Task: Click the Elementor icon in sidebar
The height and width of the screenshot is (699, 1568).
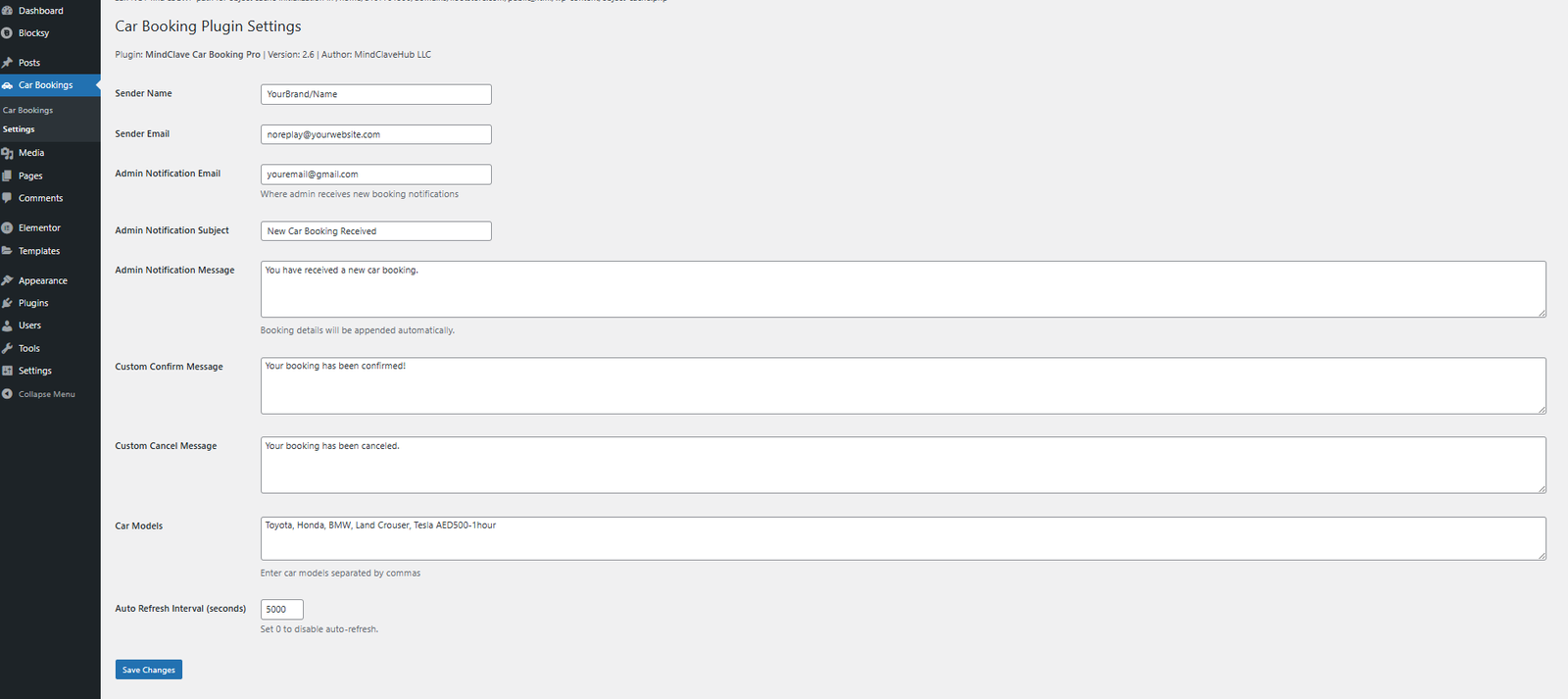Action: click(x=8, y=228)
